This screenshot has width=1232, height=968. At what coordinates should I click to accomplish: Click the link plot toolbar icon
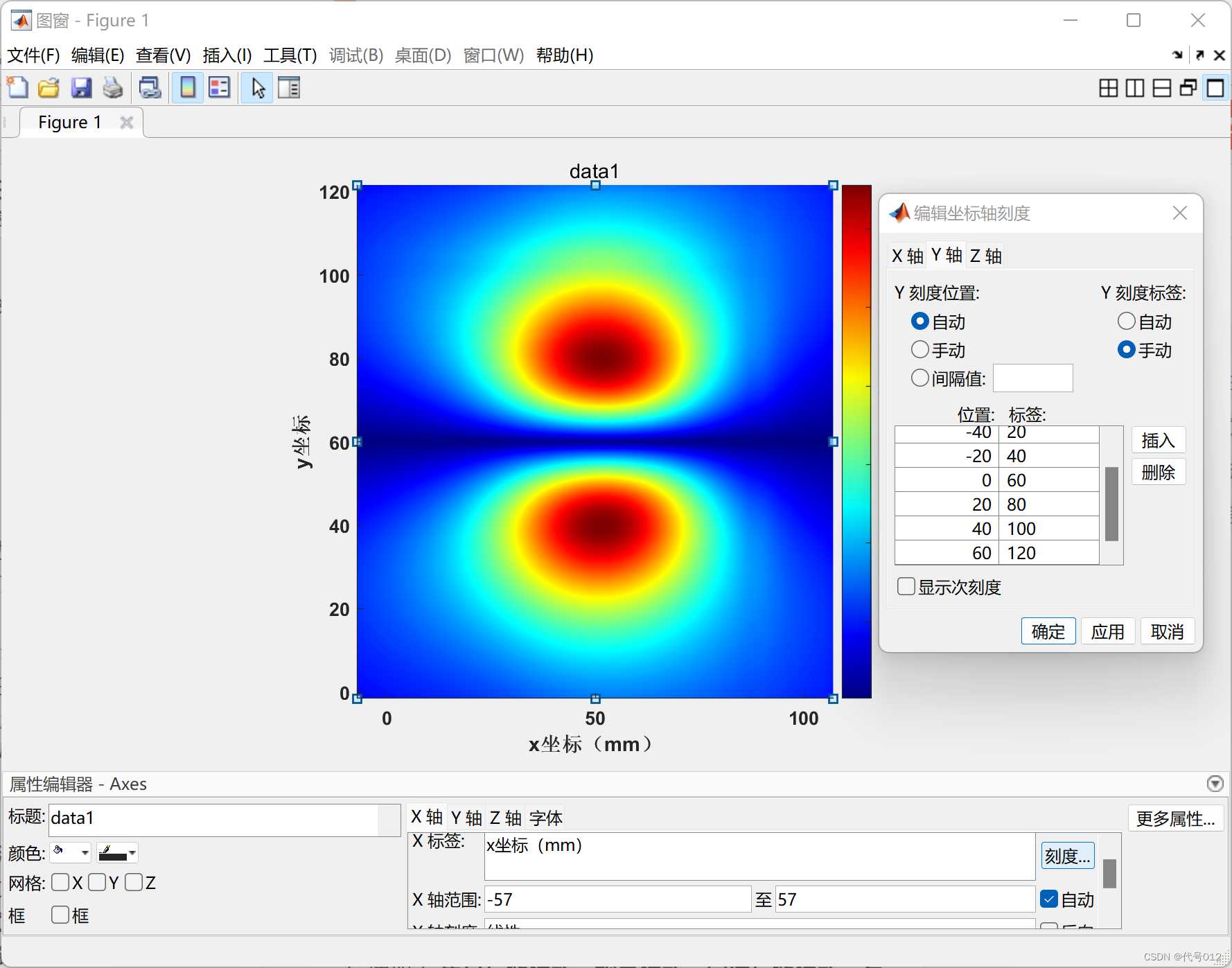point(150,88)
